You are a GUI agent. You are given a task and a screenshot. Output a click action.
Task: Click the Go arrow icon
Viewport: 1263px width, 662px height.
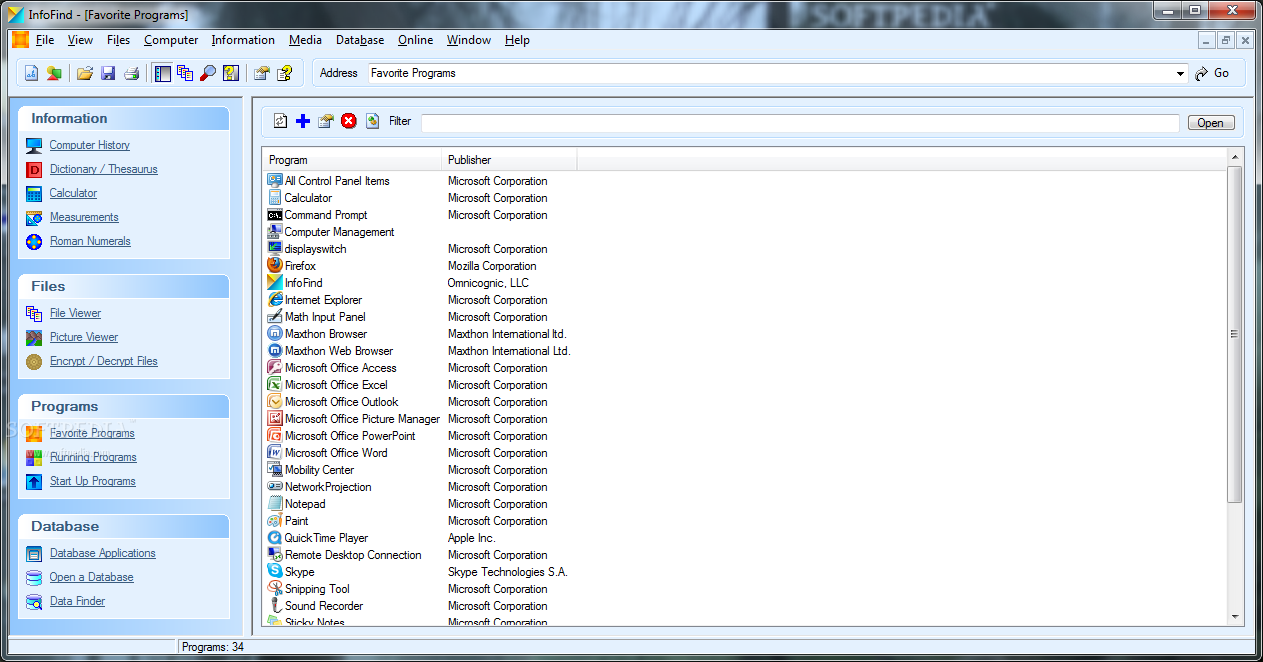[x=1203, y=73]
